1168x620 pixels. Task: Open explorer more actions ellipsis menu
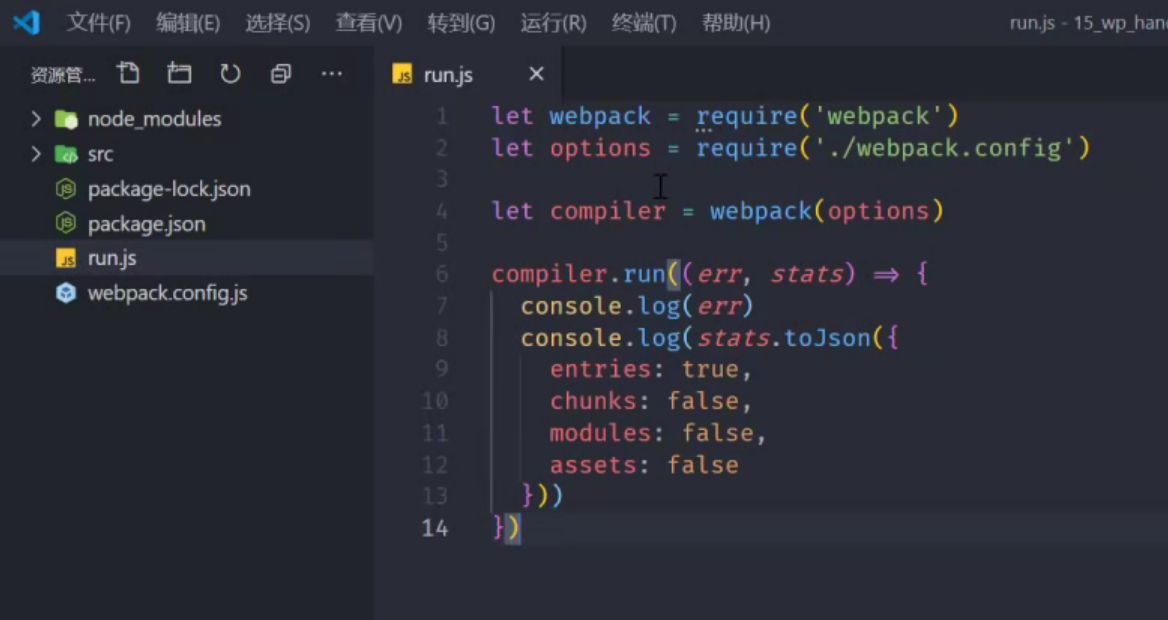click(331, 73)
